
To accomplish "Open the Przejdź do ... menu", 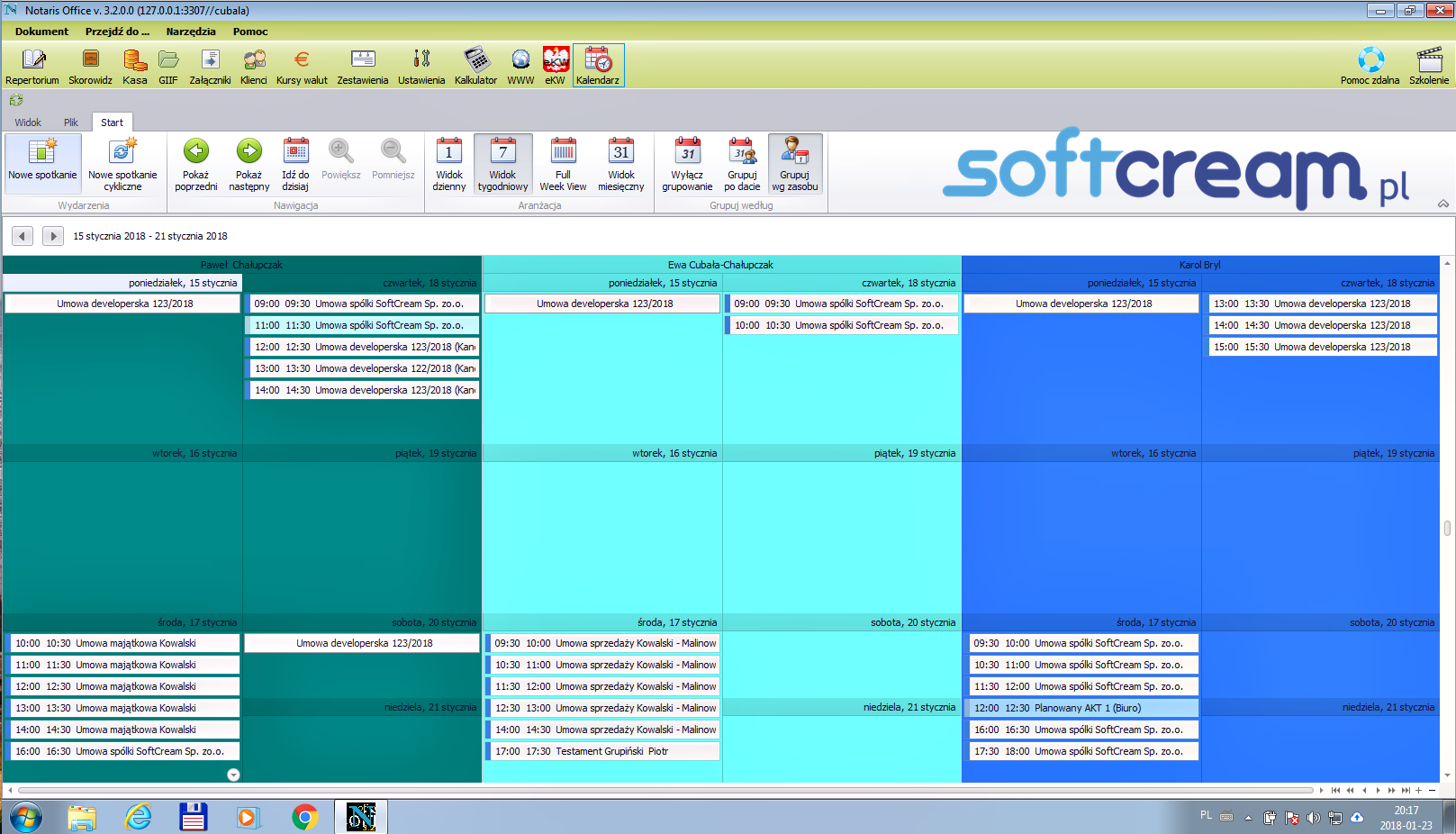I will pyautogui.click(x=117, y=32).
